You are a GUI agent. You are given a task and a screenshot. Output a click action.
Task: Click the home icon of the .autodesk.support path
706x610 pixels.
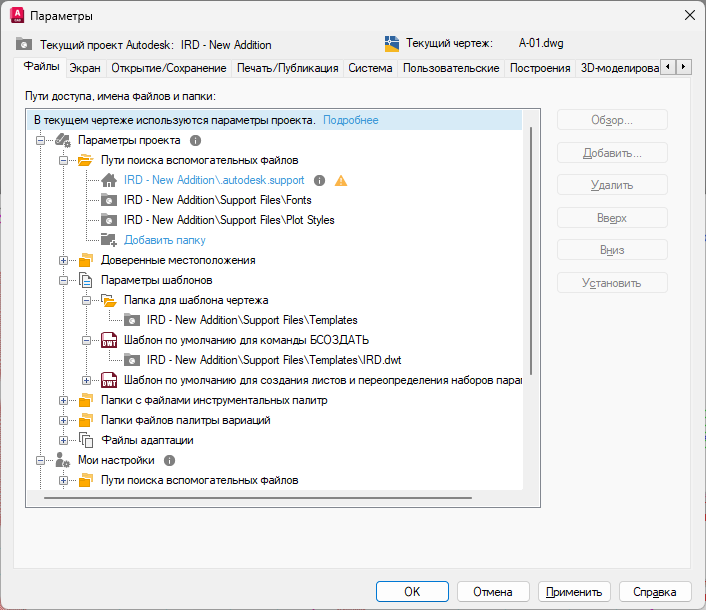(x=109, y=180)
